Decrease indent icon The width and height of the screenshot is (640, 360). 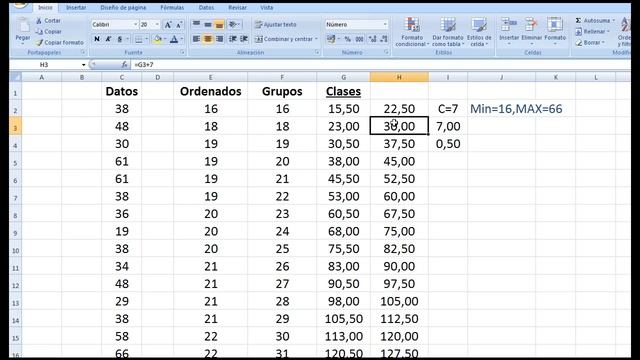point(233,39)
